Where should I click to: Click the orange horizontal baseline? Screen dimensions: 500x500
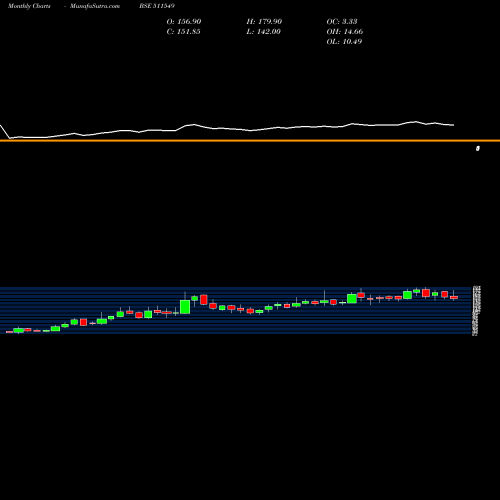[250, 141]
